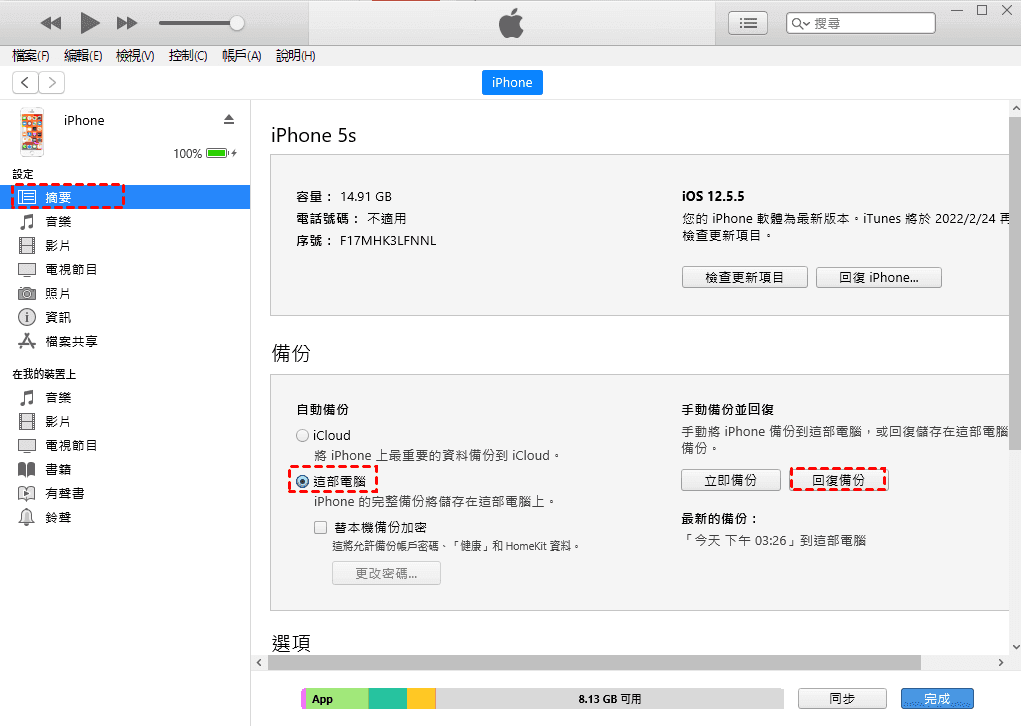Screen dimensions: 1021x726
Task: Enable the 替本機備份加密 encrypt backup checkbox
Action: click(x=321, y=527)
